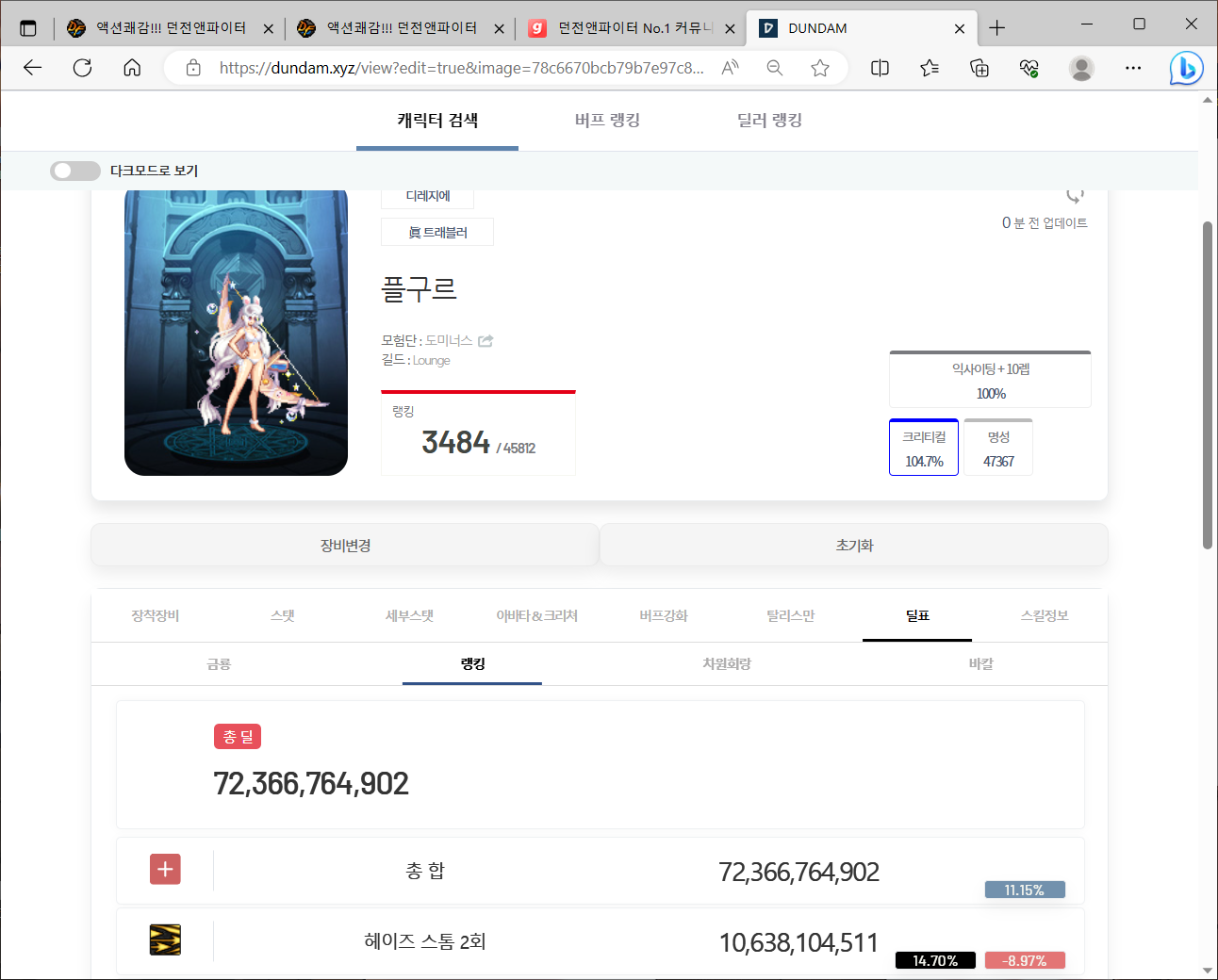Viewport: 1218px width, 980px height.
Task: Switch to the 버프 랭킹 tab
Action: point(607,121)
